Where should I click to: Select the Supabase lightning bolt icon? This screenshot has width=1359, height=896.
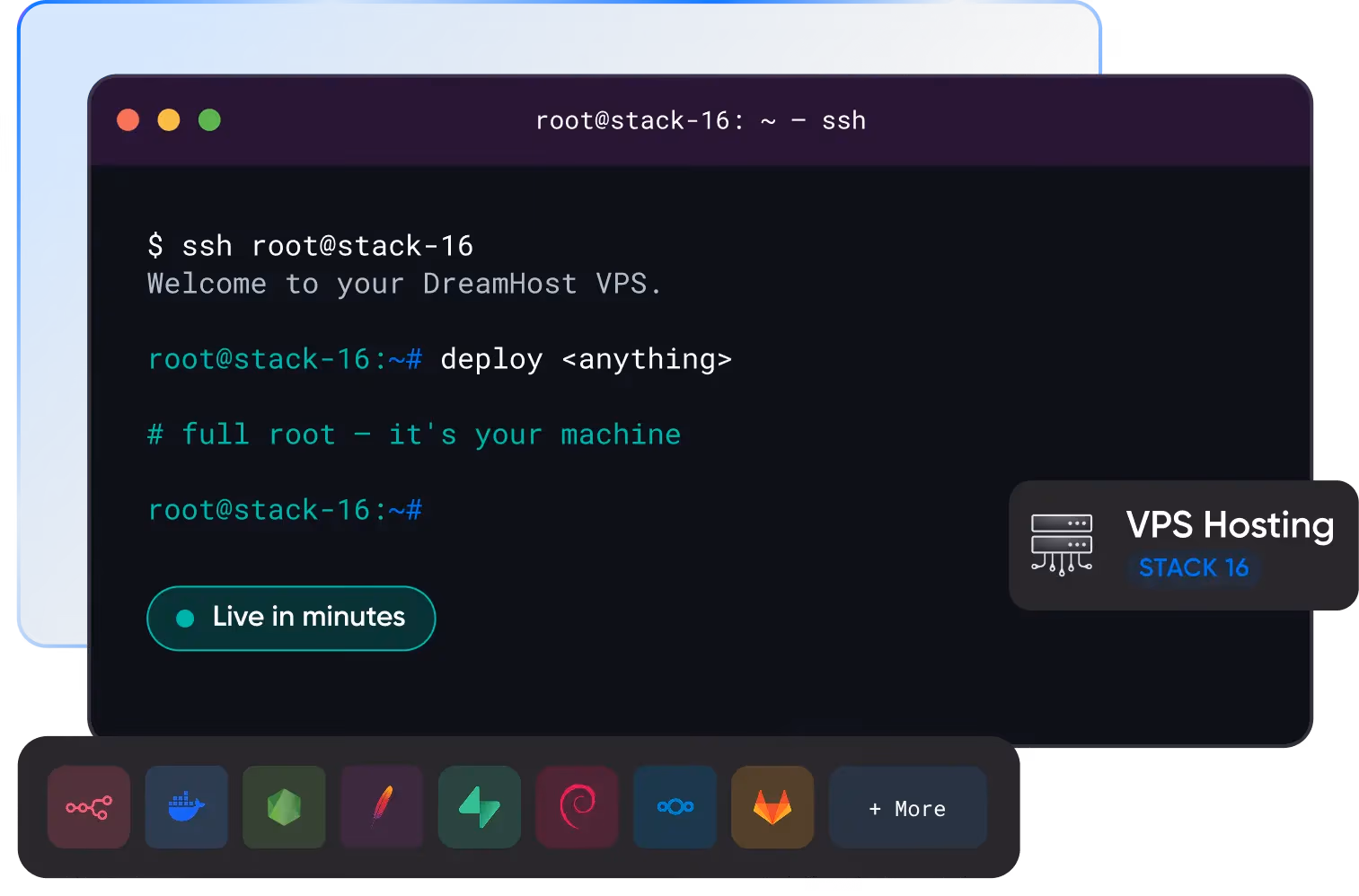click(480, 807)
